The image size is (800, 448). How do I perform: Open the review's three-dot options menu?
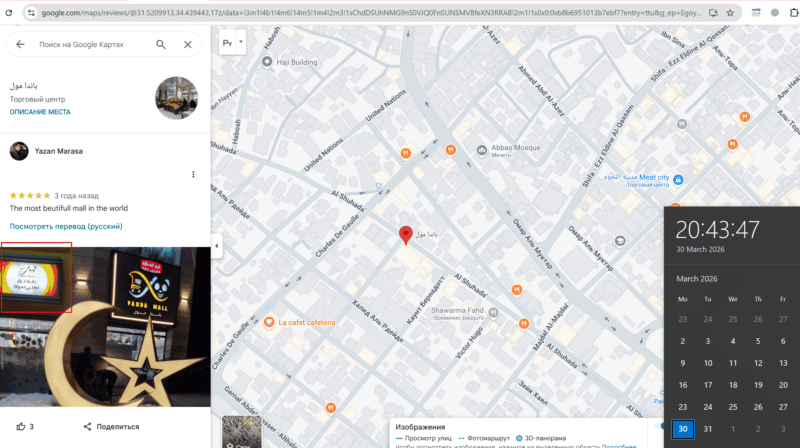[193, 174]
